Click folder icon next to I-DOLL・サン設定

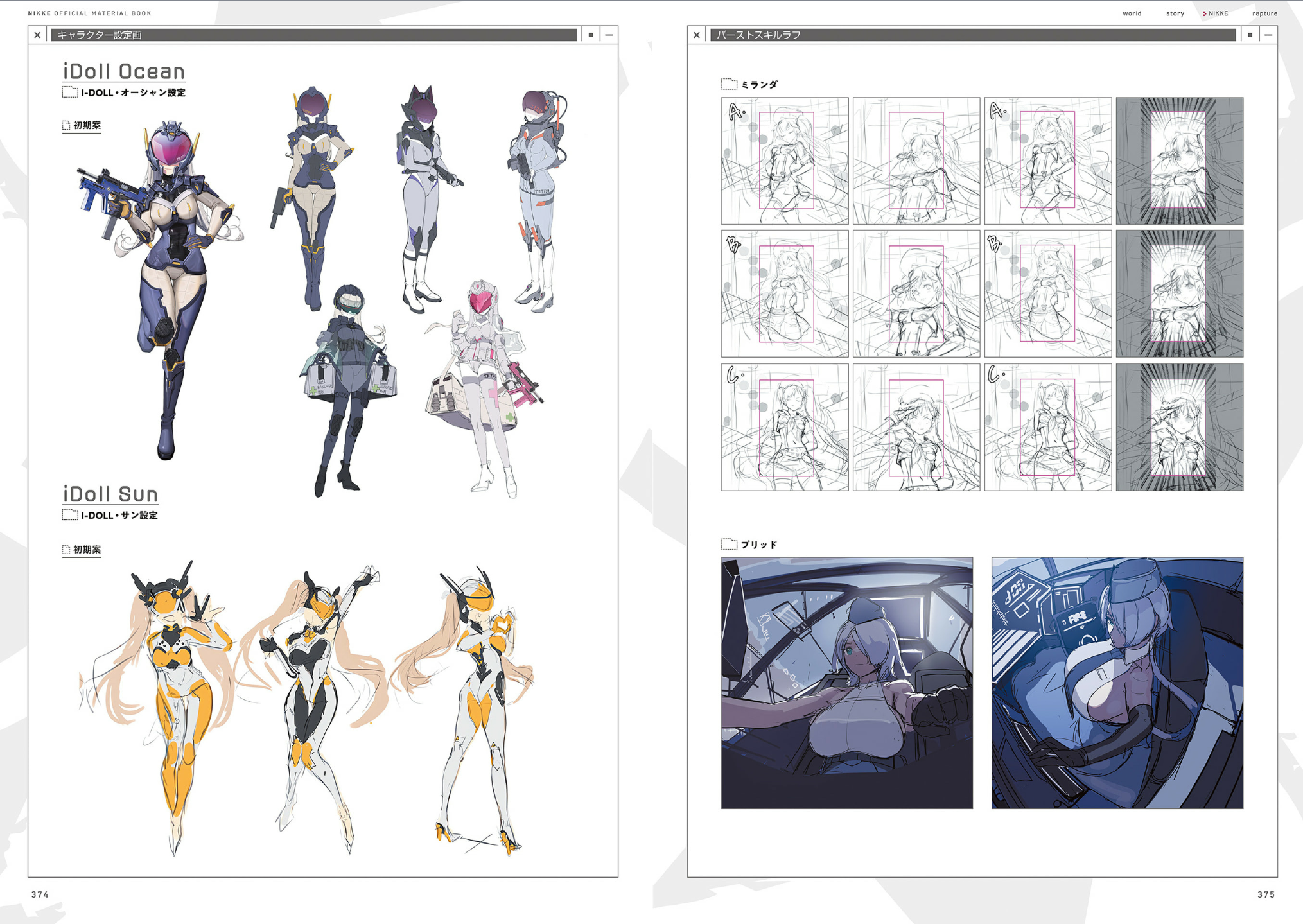coord(69,515)
